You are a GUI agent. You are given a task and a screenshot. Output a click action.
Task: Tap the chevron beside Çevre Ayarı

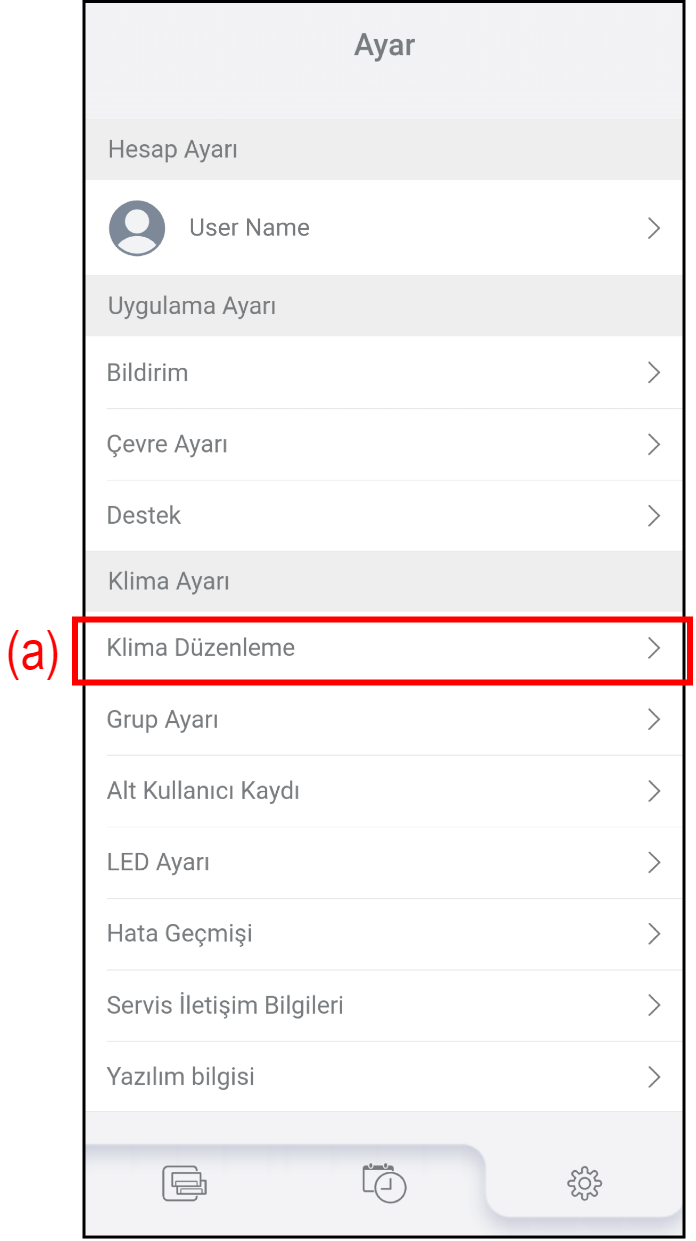(x=654, y=444)
